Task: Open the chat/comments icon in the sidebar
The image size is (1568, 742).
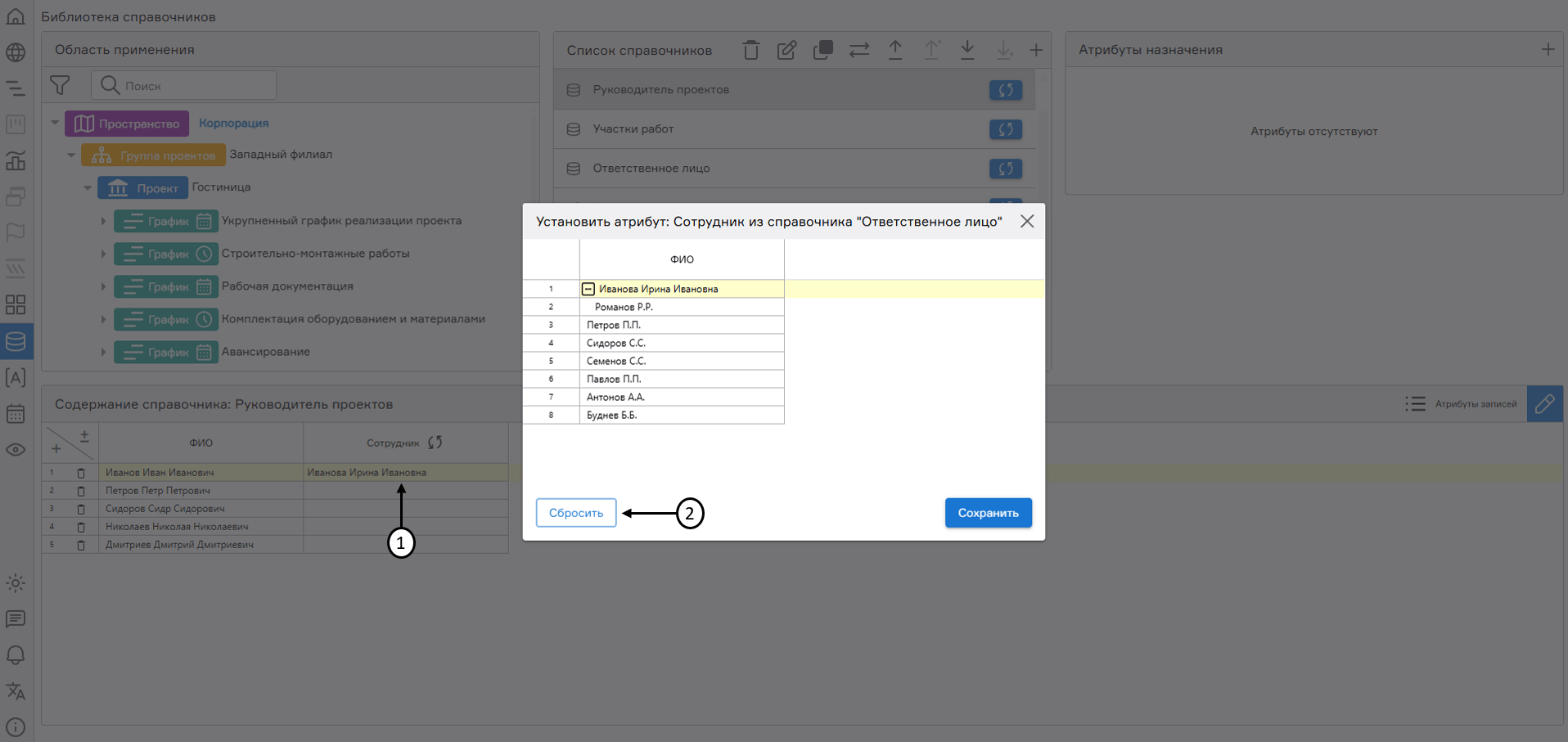Action: (16, 619)
